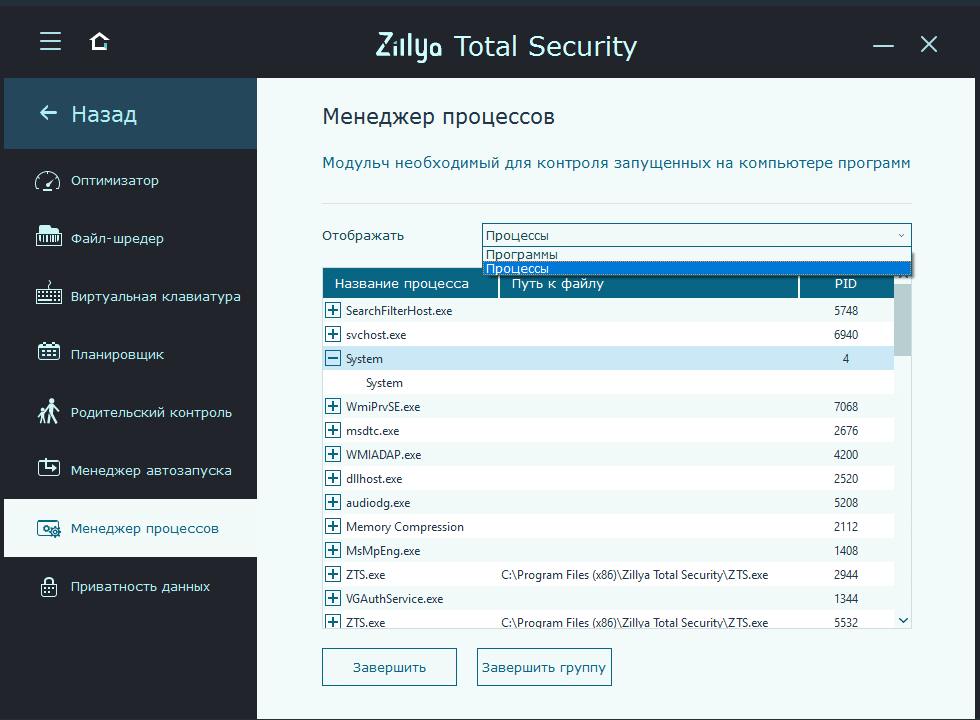
Task: Expand the SearchFilterHost.exe process entry
Action: [333, 311]
